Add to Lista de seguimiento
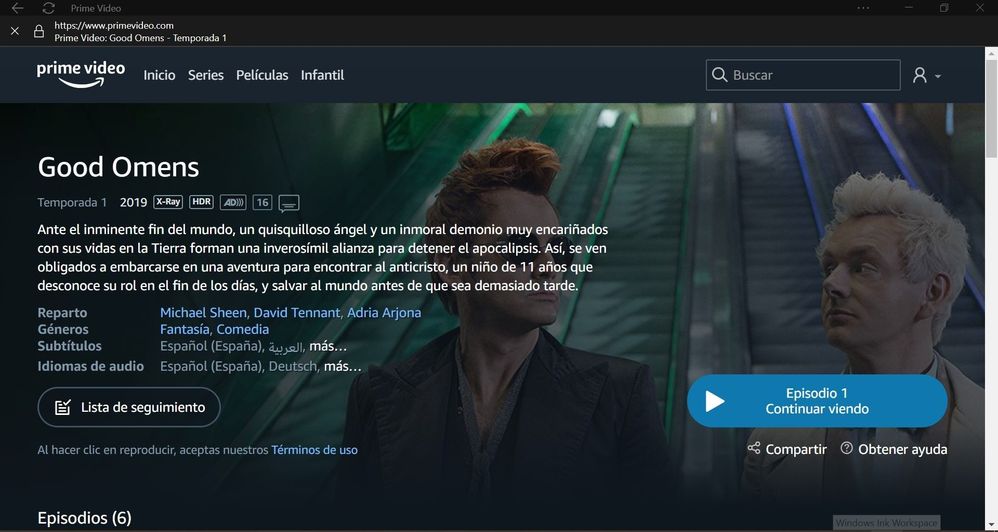This screenshot has height=532, width=998. pos(129,407)
